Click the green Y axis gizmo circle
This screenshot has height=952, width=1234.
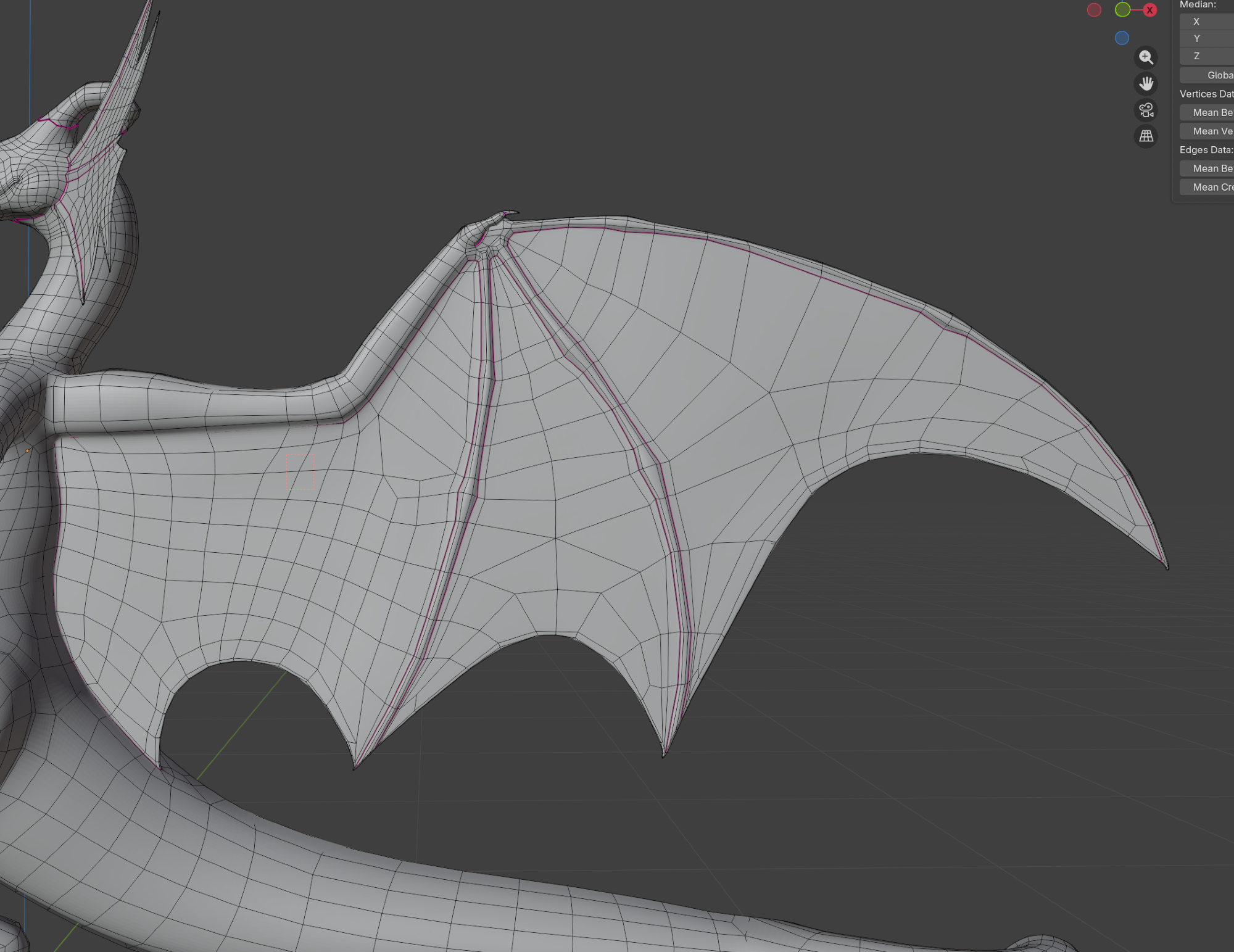1122,9
